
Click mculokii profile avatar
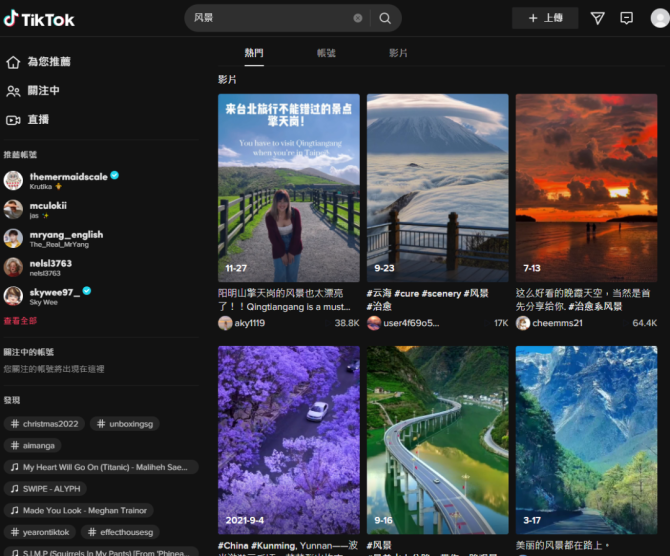[x=13, y=209]
